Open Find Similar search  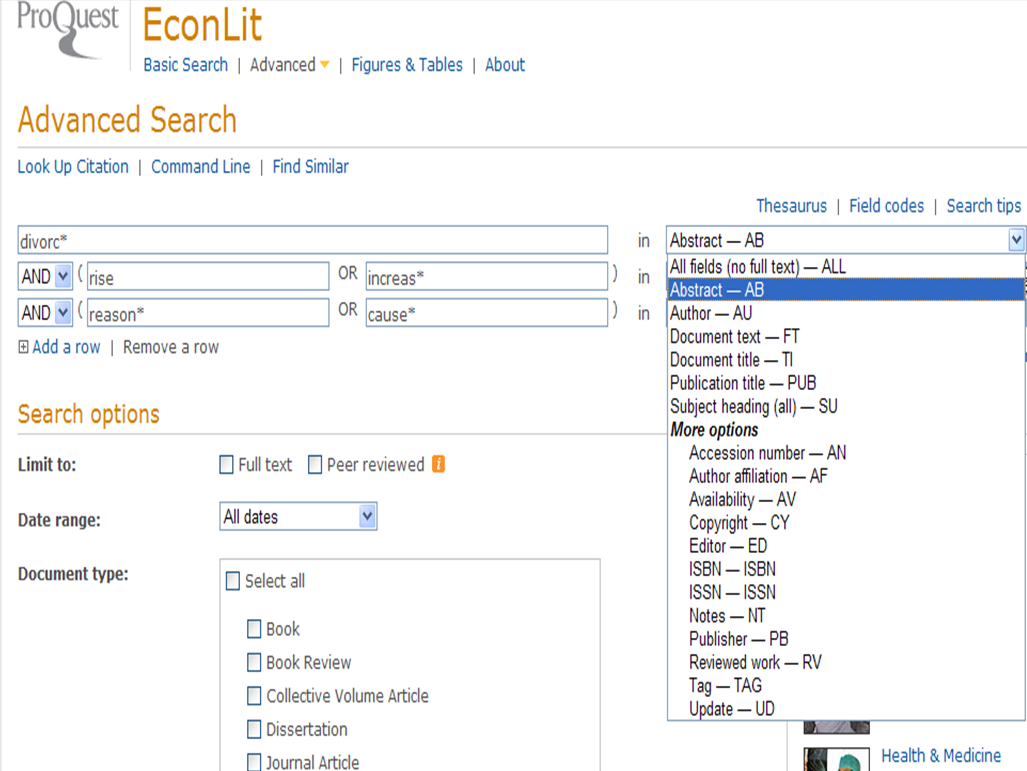[310, 167]
